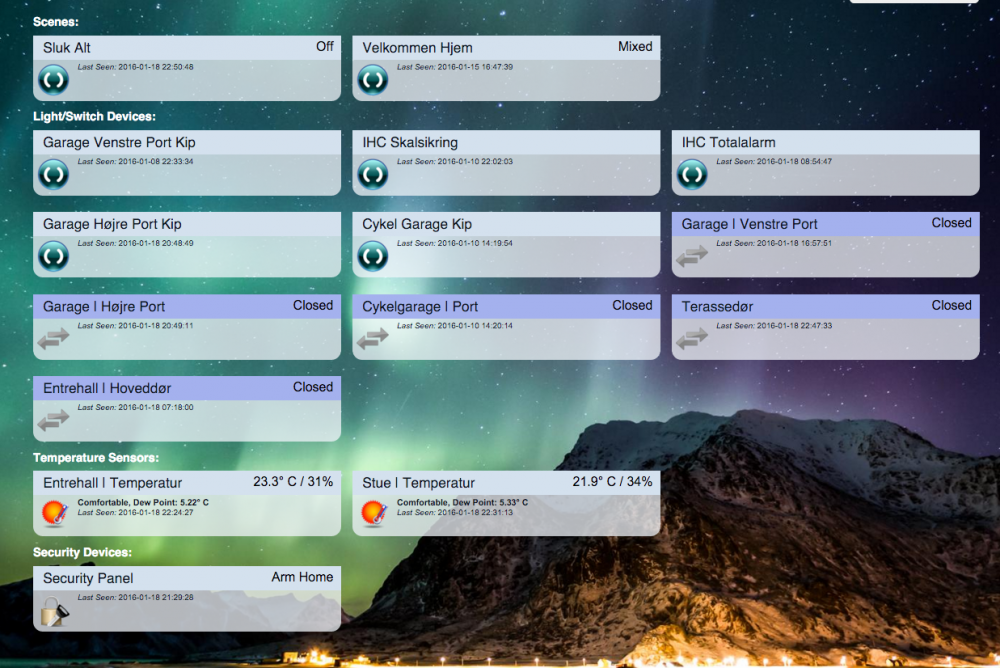Click the Sluk Alt Off status
The image size is (1000, 668).
click(324, 46)
